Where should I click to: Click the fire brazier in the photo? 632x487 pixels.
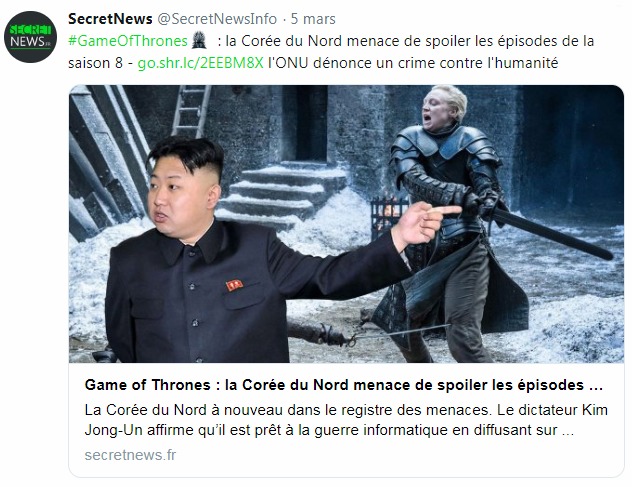pyautogui.click(x=387, y=214)
